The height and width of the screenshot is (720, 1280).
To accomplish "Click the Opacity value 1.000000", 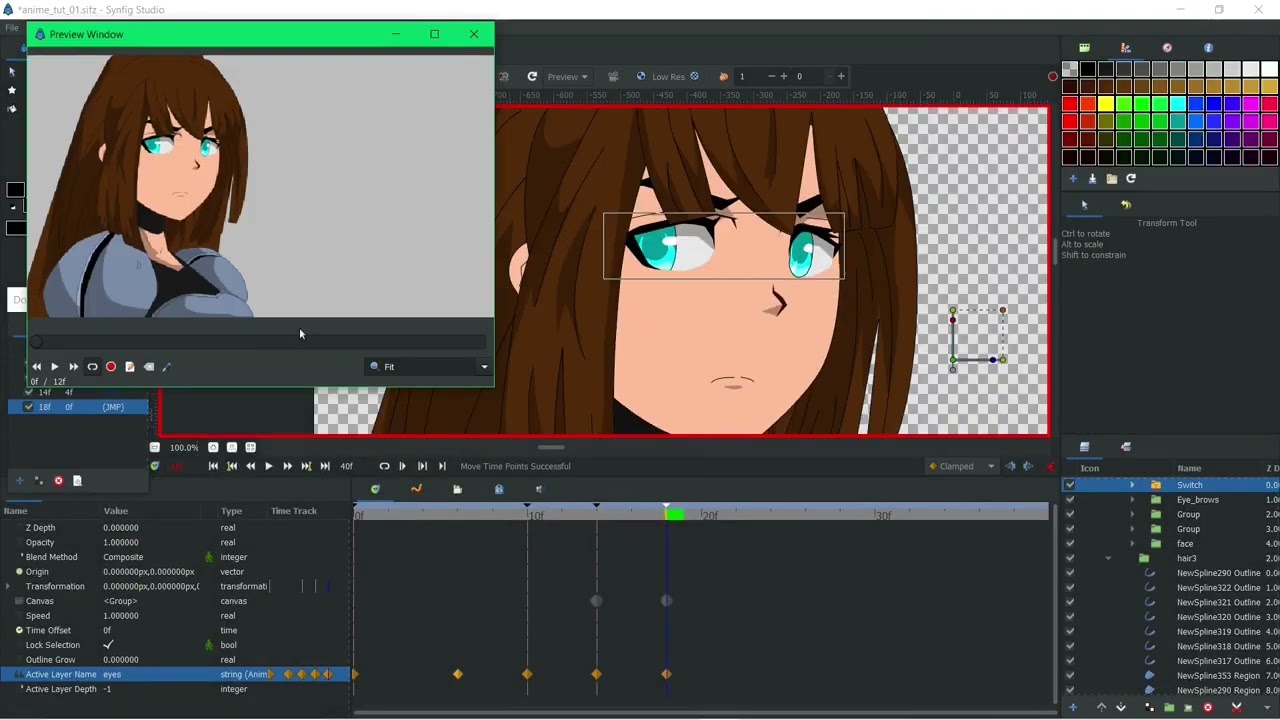I will click(x=121, y=543).
